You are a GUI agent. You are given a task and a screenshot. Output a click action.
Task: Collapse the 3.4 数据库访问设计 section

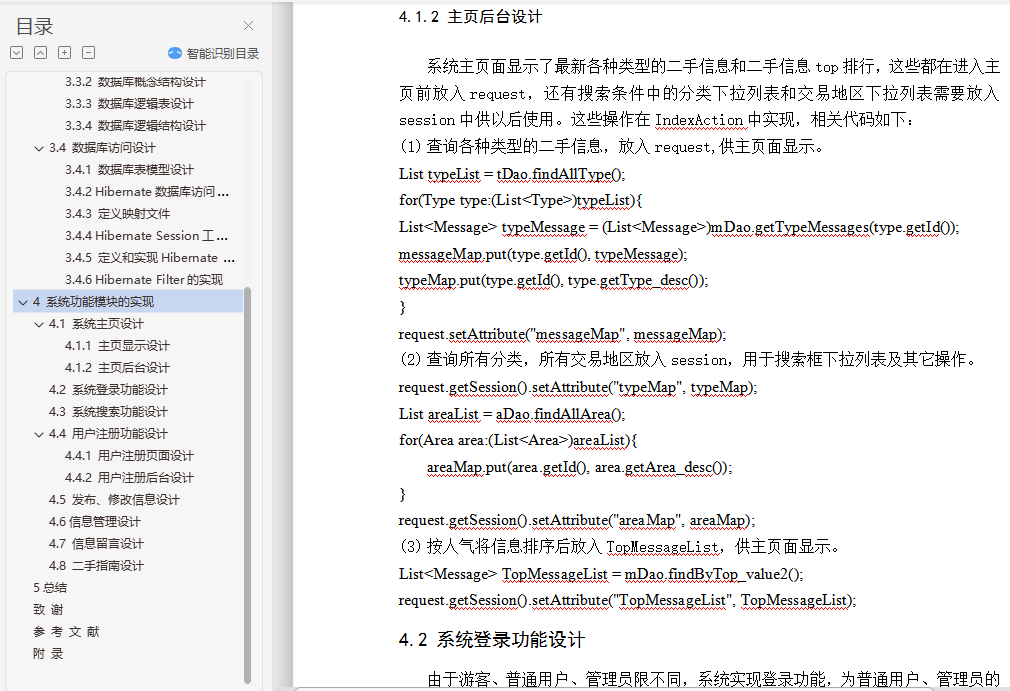pos(39,148)
